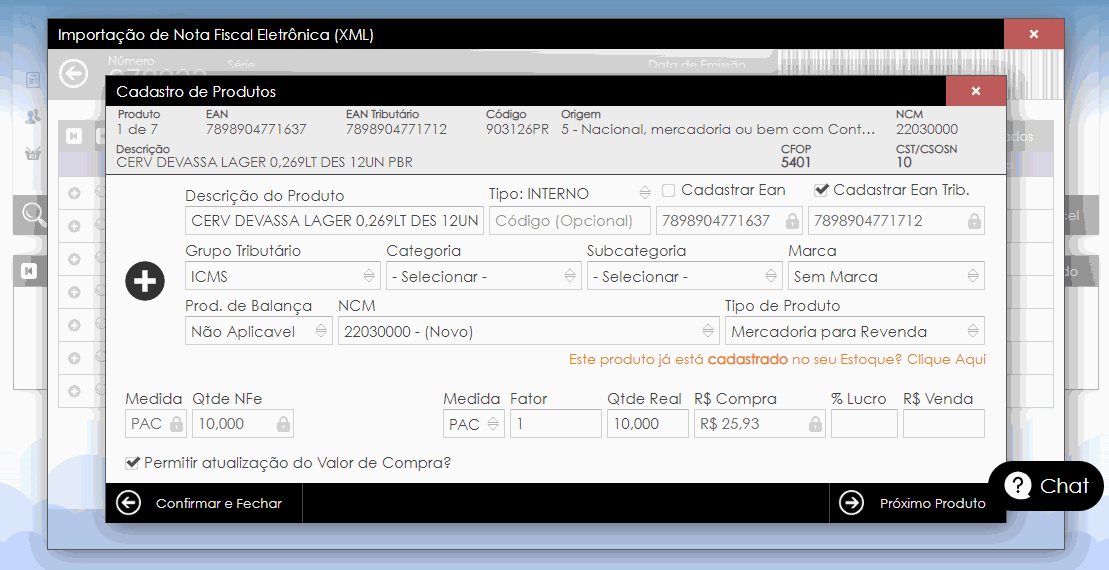Click the first row plus icon in background table
The width and height of the screenshot is (1109, 570).
pos(74,193)
